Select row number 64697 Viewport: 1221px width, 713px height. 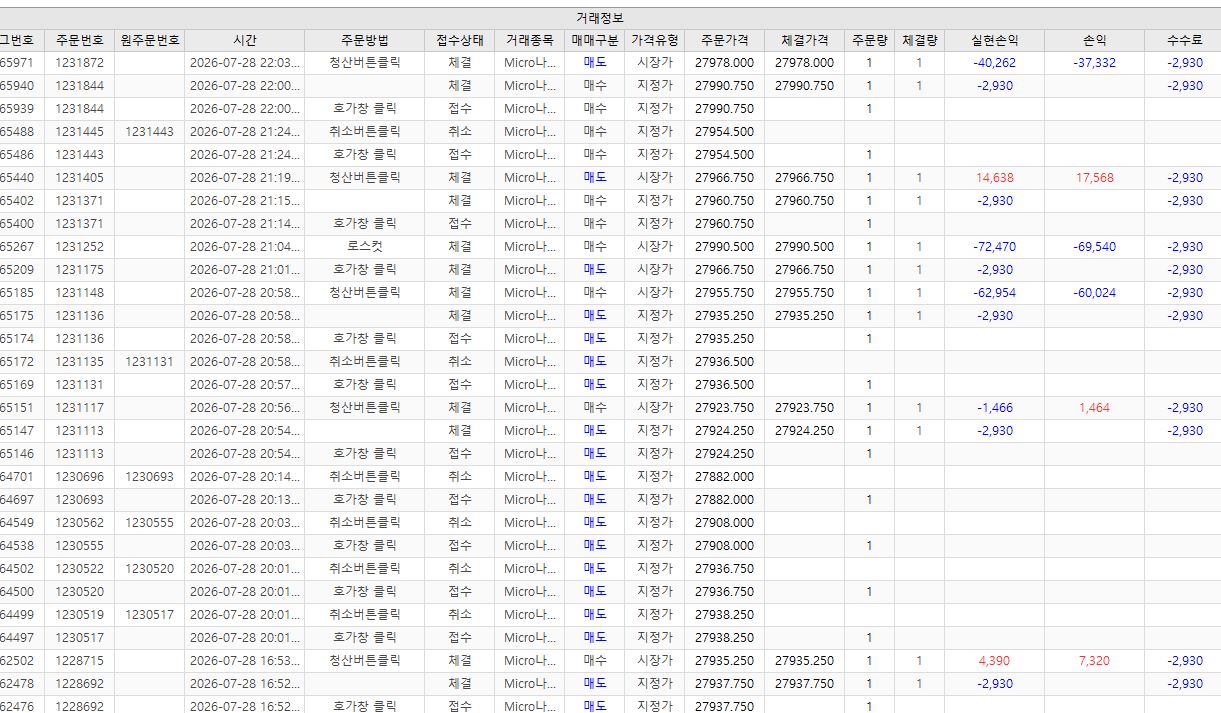tap(16, 500)
